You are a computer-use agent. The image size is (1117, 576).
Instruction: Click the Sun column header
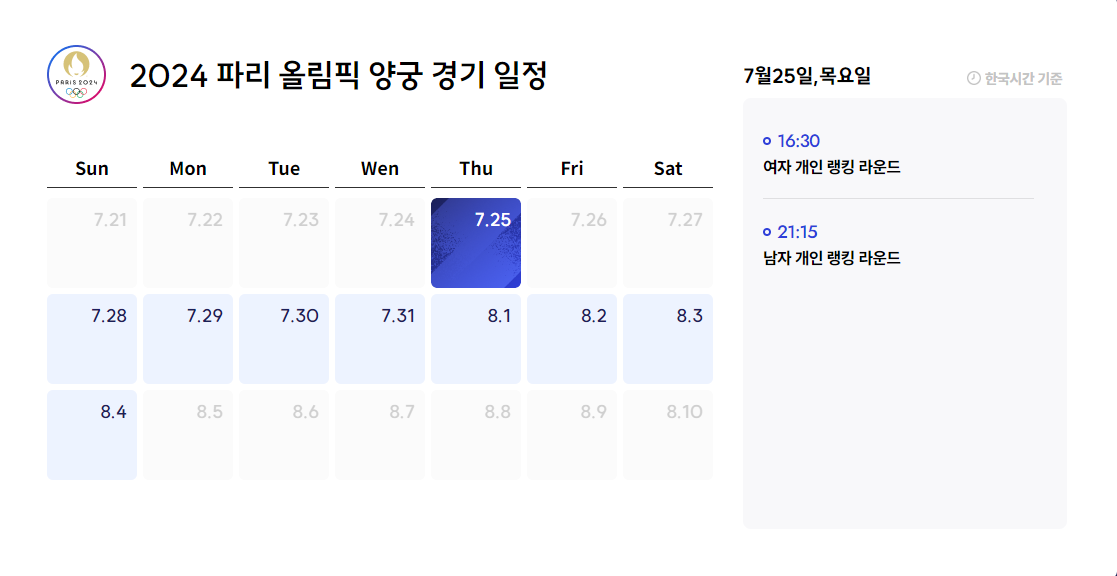click(x=92, y=168)
